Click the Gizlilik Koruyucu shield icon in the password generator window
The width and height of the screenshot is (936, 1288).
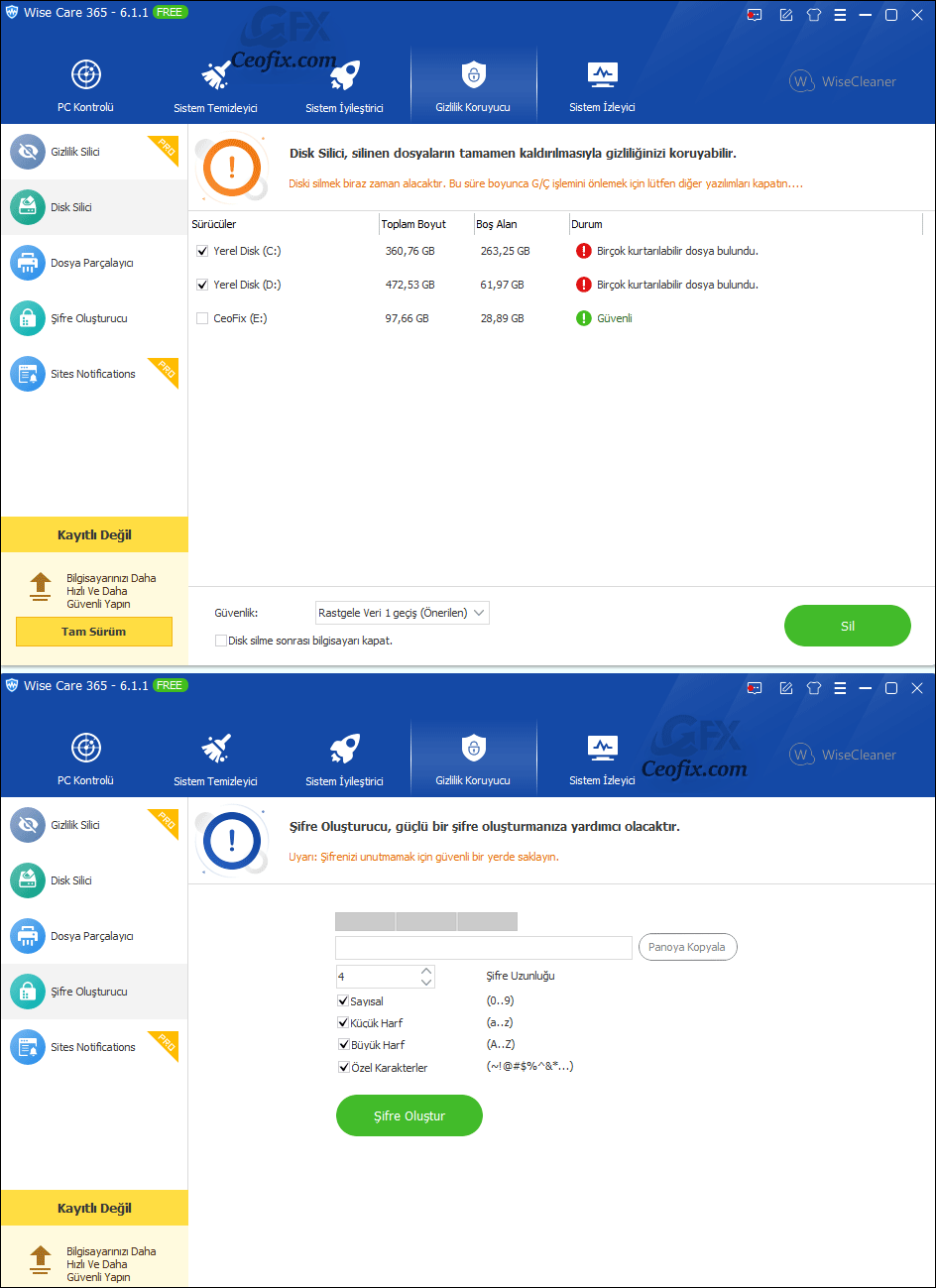(x=473, y=747)
